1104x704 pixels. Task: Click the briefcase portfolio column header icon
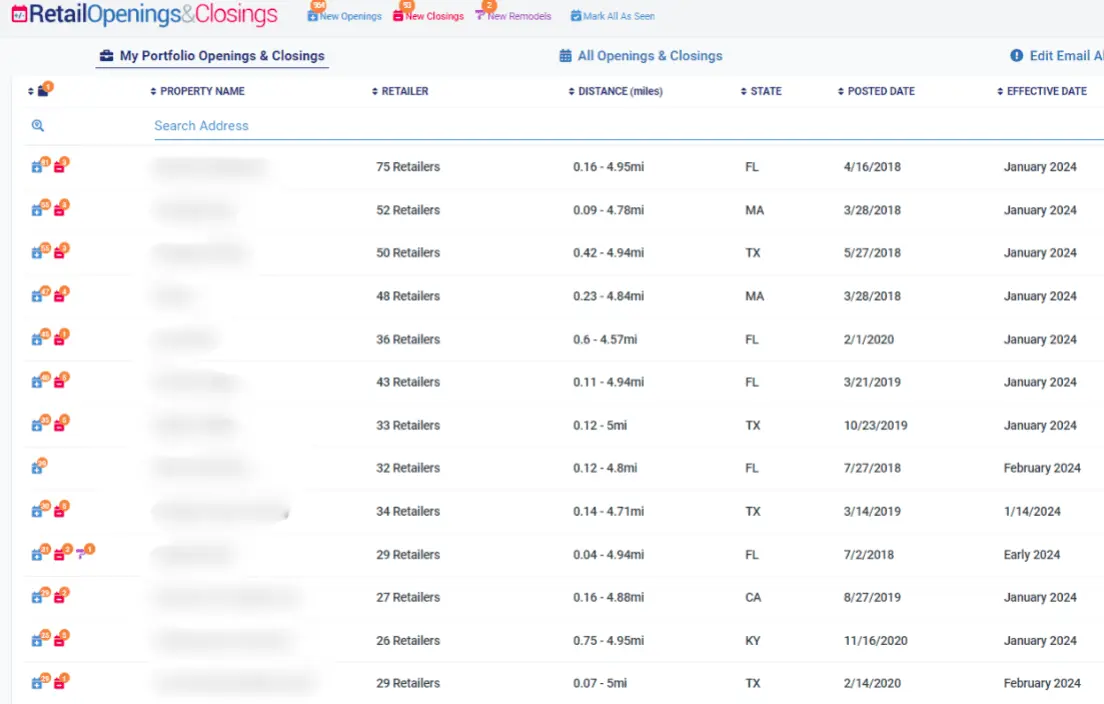(42, 92)
